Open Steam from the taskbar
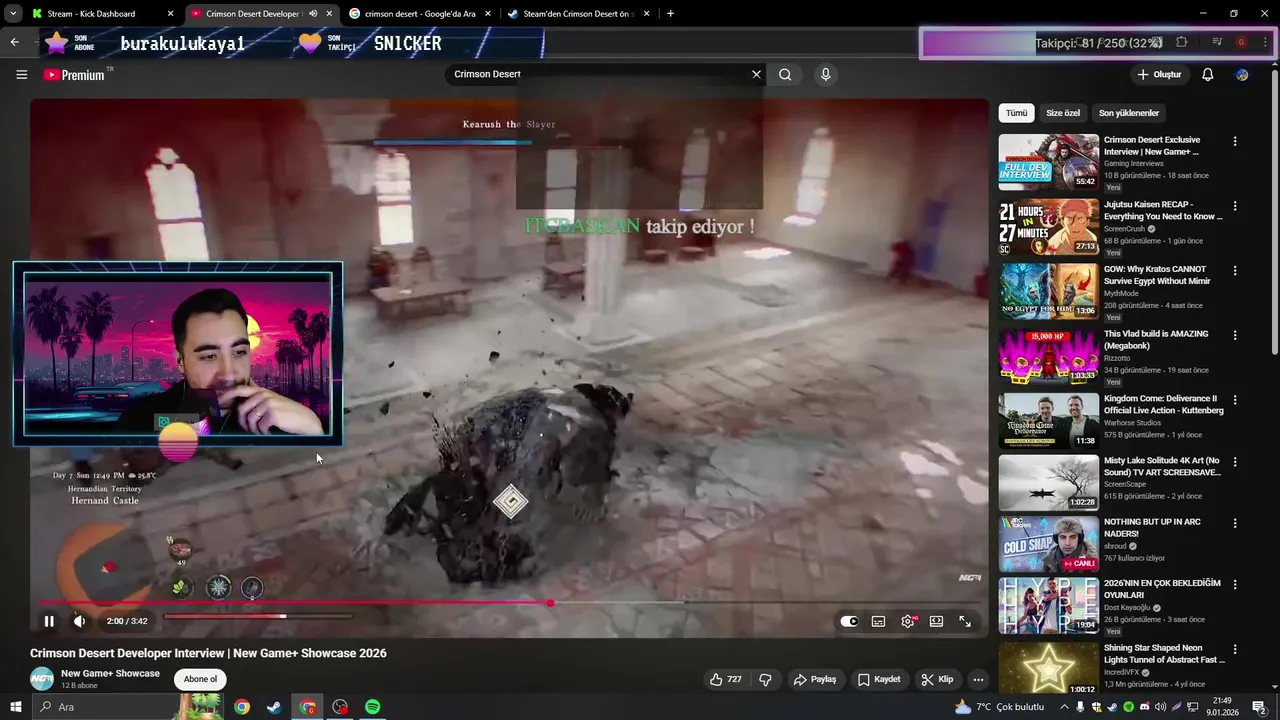 tap(274, 707)
